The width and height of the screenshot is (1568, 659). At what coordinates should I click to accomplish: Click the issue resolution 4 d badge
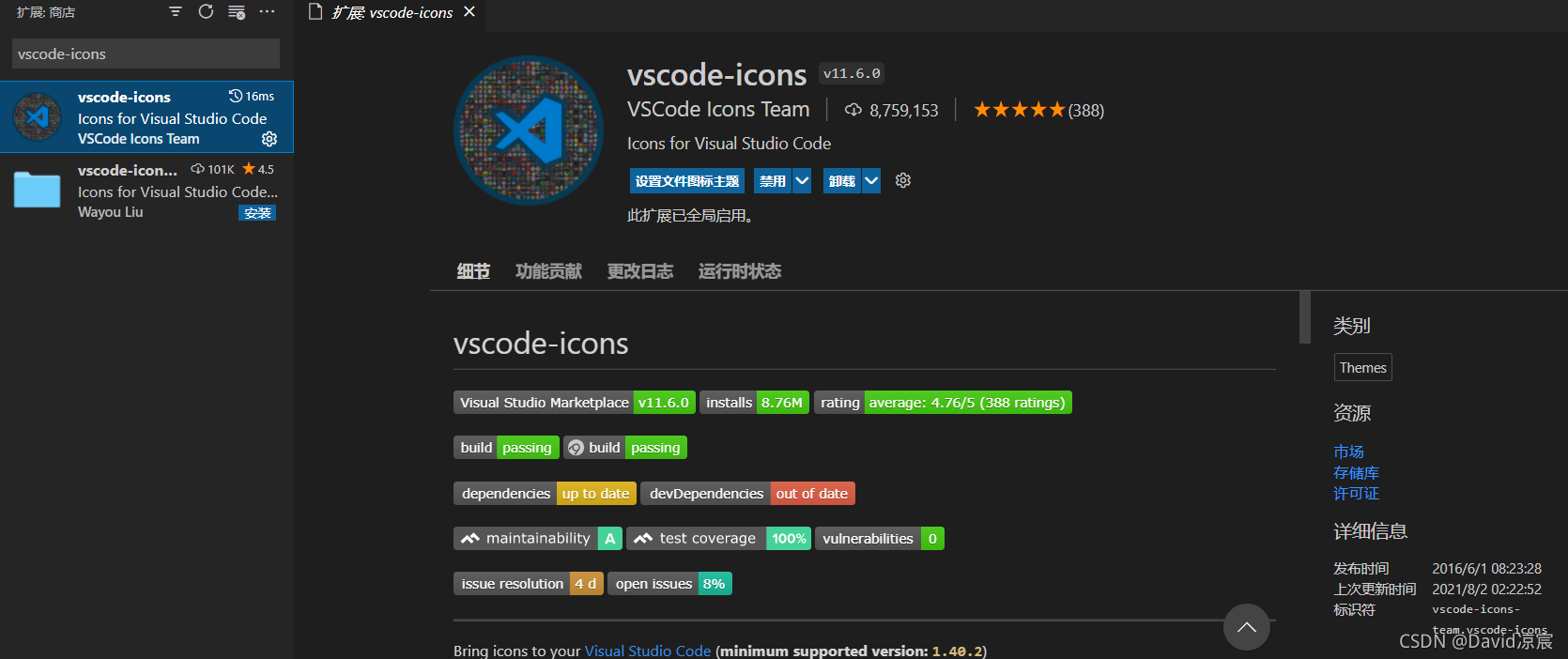[x=529, y=583]
